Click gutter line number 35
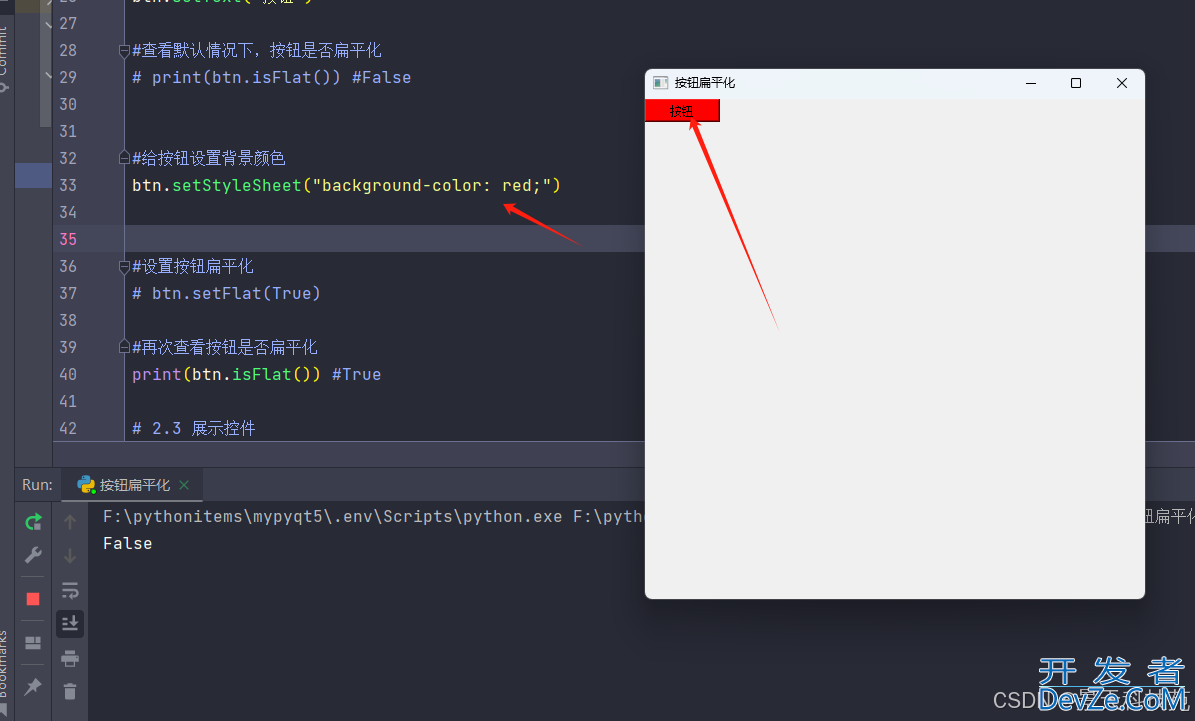The image size is (1195, 721). click(68, 239)
